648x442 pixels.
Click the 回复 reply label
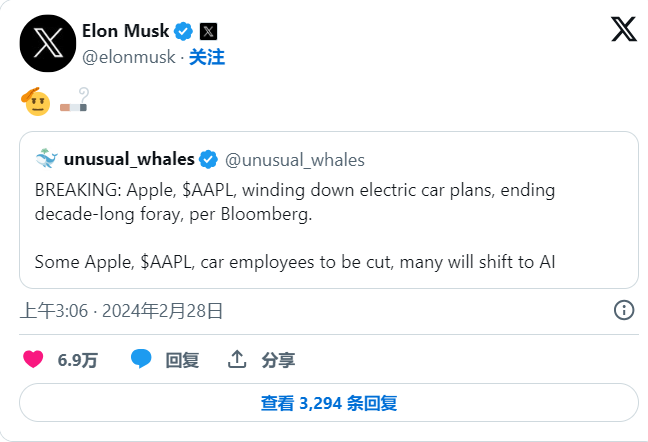(182, 360)
